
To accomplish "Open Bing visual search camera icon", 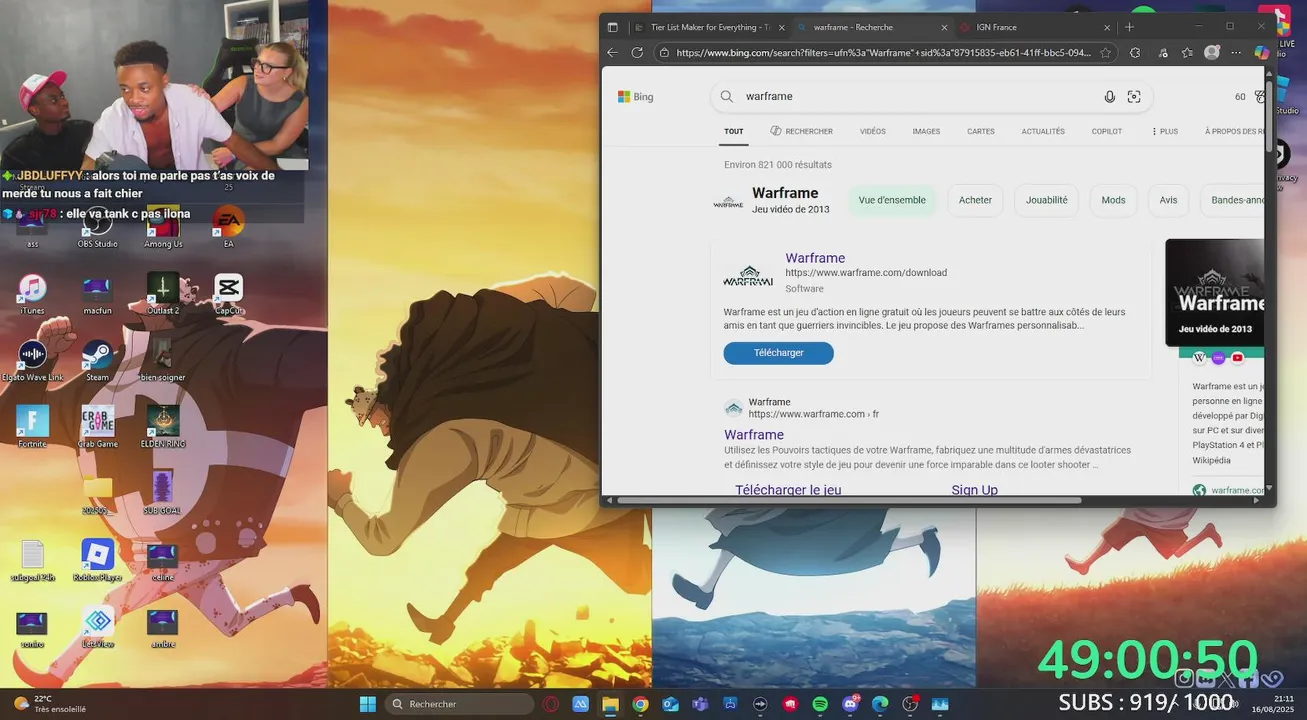I will pos(1134,97).
